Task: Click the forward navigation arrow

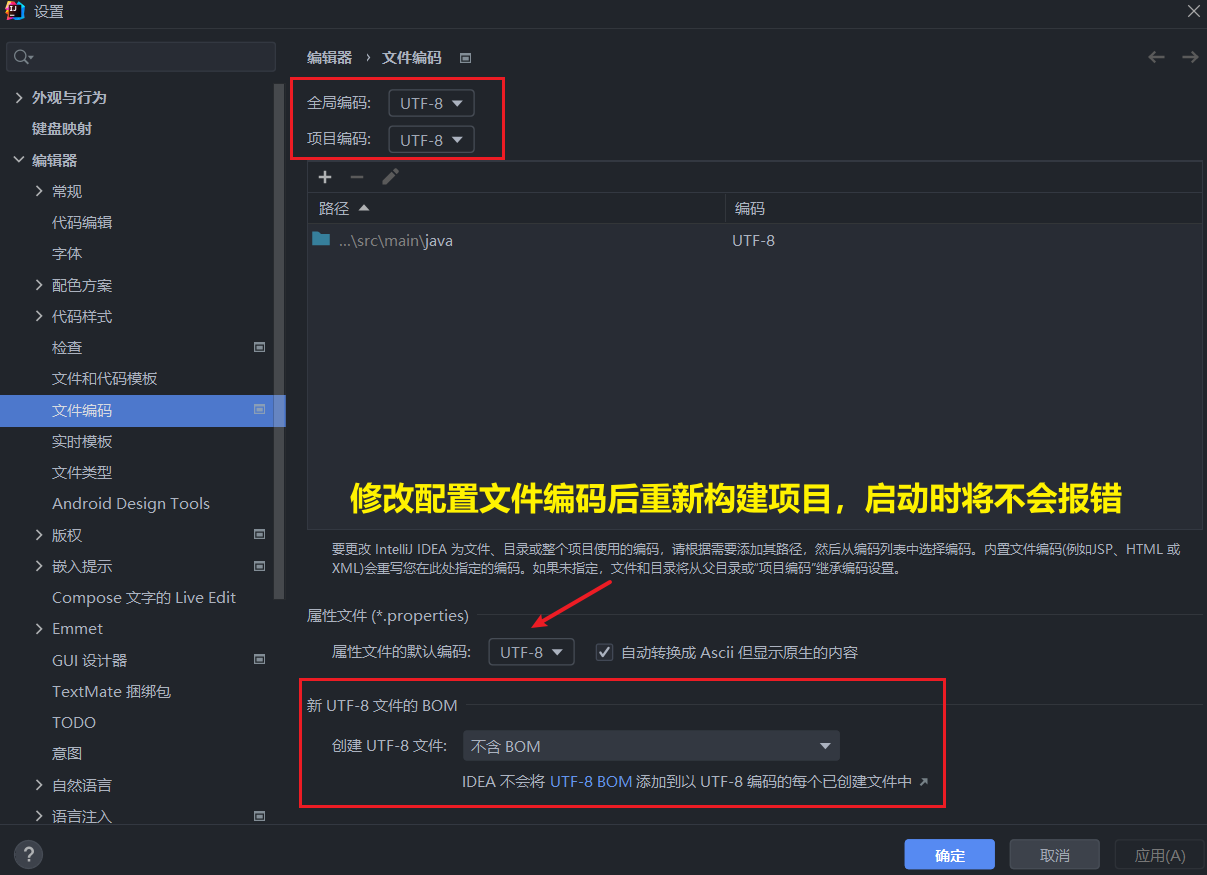Action: [1190, 57]
